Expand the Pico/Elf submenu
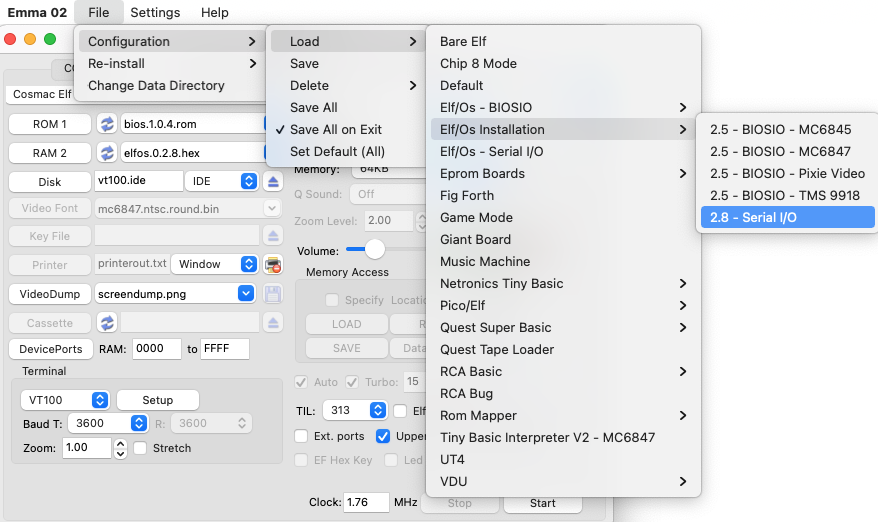878x522 pixels. (x=563, y=305)
